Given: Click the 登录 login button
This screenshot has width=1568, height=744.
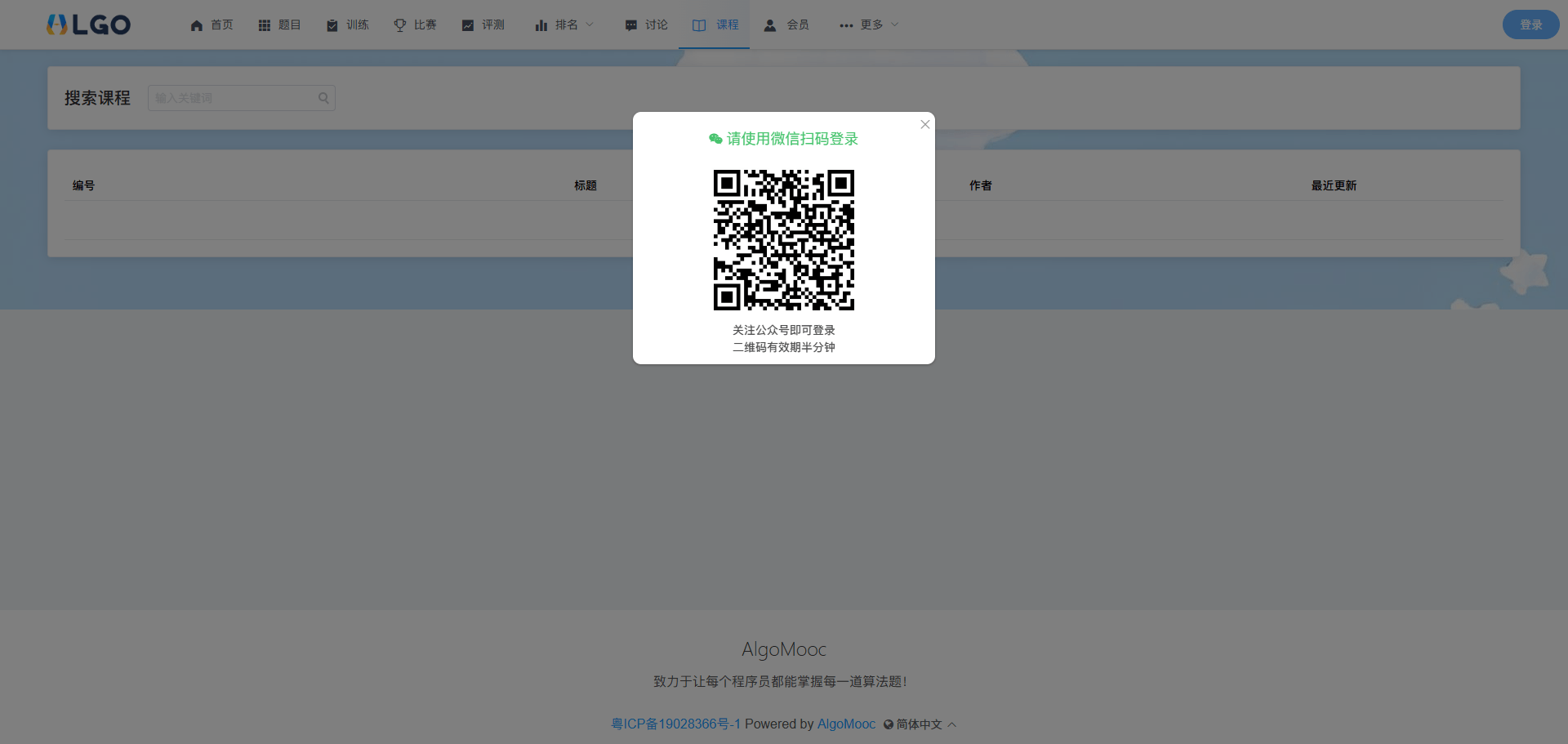Looking at the screenshot, I should coord(1530,24).
